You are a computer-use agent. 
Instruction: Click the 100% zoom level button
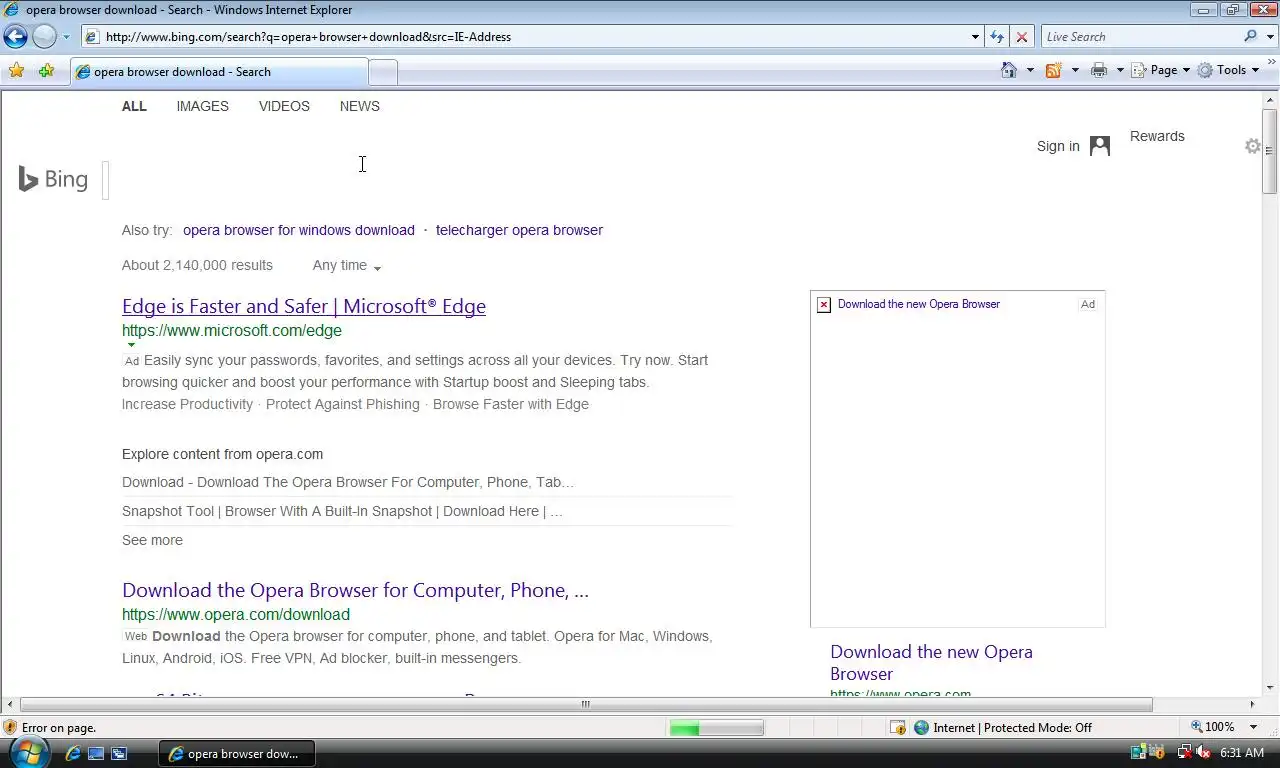click(x=1212, y=727)
